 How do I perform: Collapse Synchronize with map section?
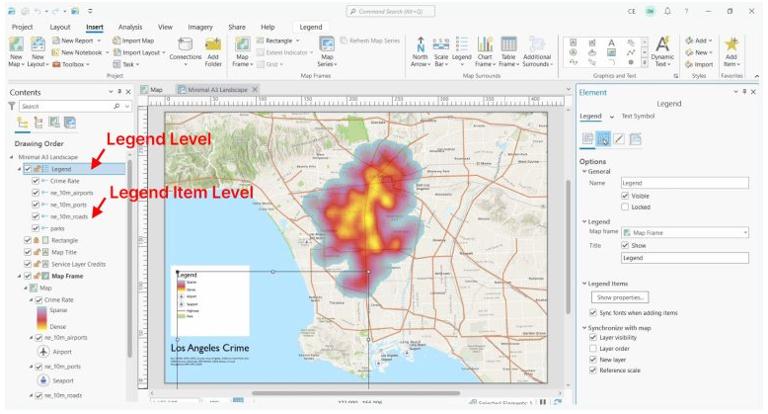coord(584,327)
